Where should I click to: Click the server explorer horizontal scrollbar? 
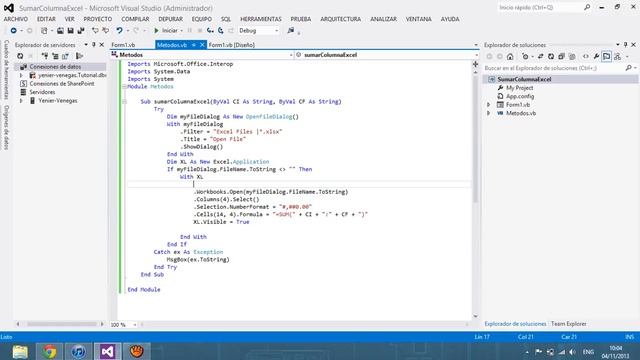pos(61,324)
